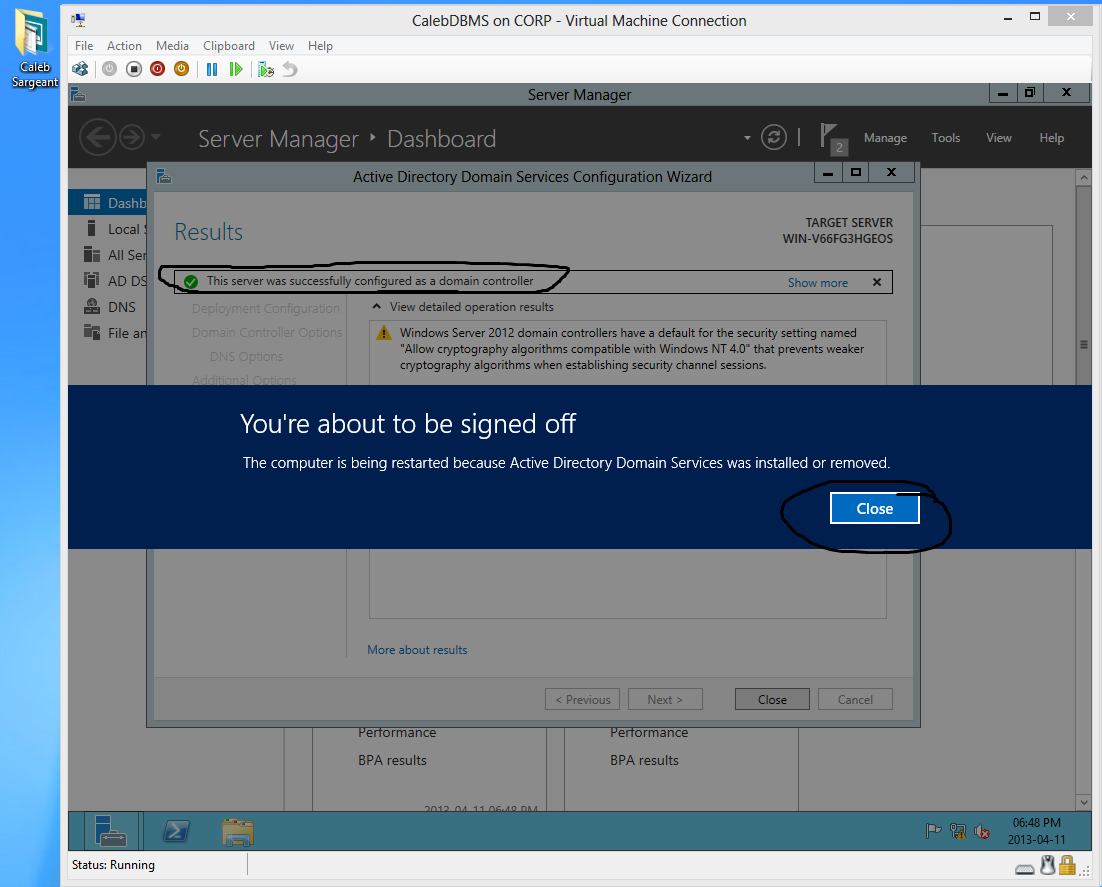The height and width of the screenshot is (887, 1102).
Task: Click the Ctrl+Alt+Delete toolbar icon
Action: pos(80,69)
